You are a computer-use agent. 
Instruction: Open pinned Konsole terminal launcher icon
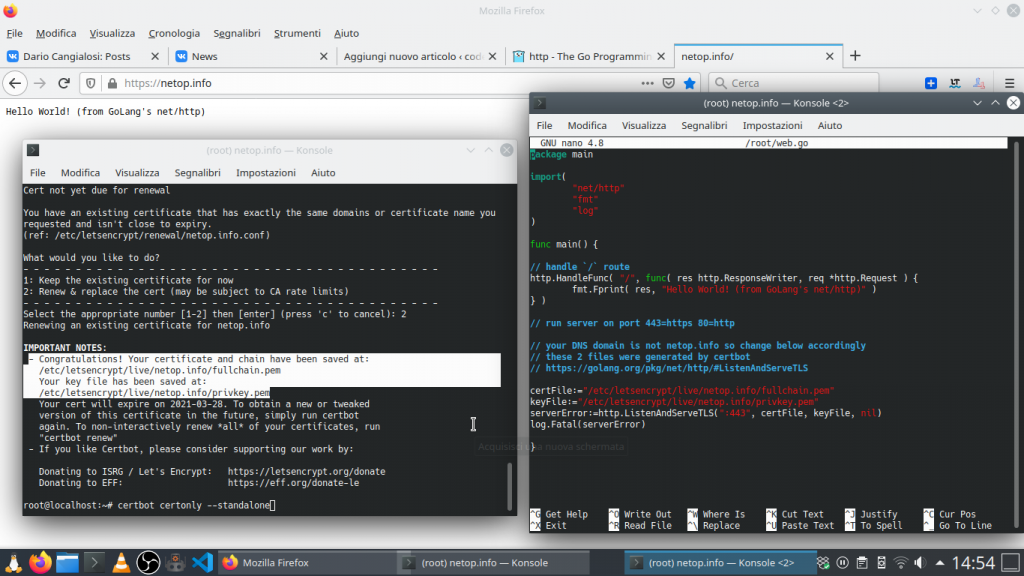coord(94,562)
